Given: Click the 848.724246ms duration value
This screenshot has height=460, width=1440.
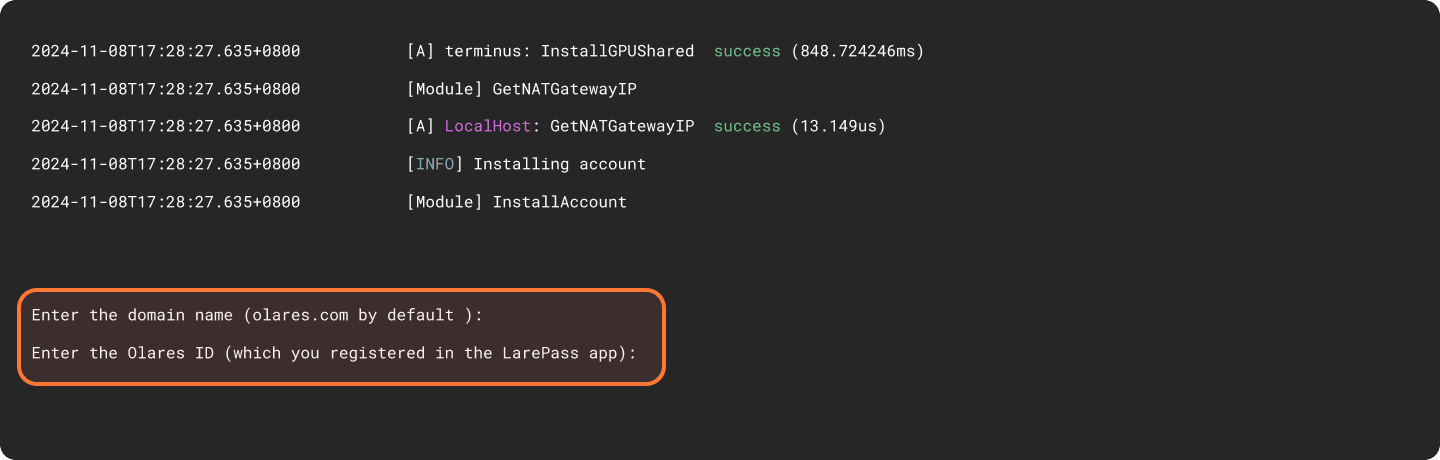Looking at the screenshot, I should pos(857,50).
